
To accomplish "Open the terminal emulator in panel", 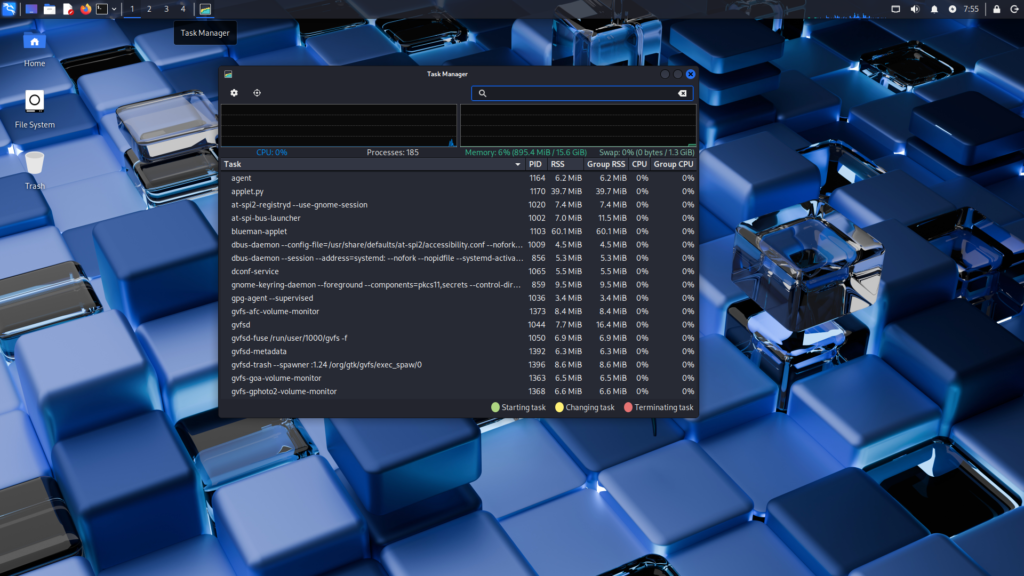I will click(101, 9).
